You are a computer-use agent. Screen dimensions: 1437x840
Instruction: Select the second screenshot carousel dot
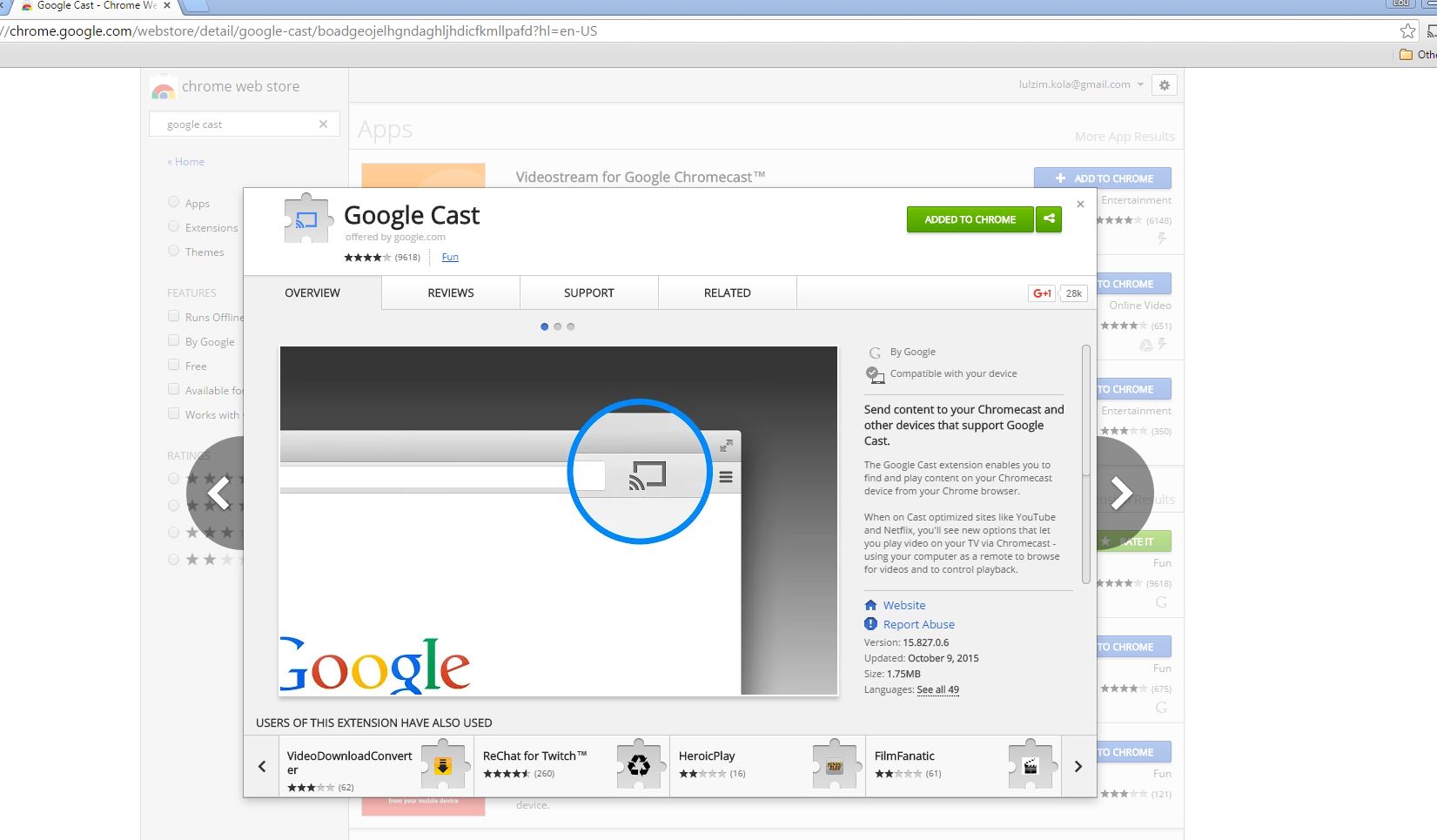tap(558, 326)
